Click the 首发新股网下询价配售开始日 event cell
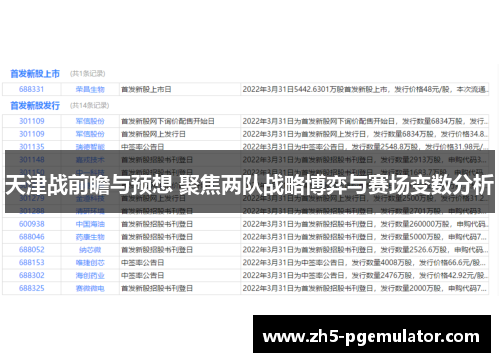The image size is (500, 362). click(168, 121)
